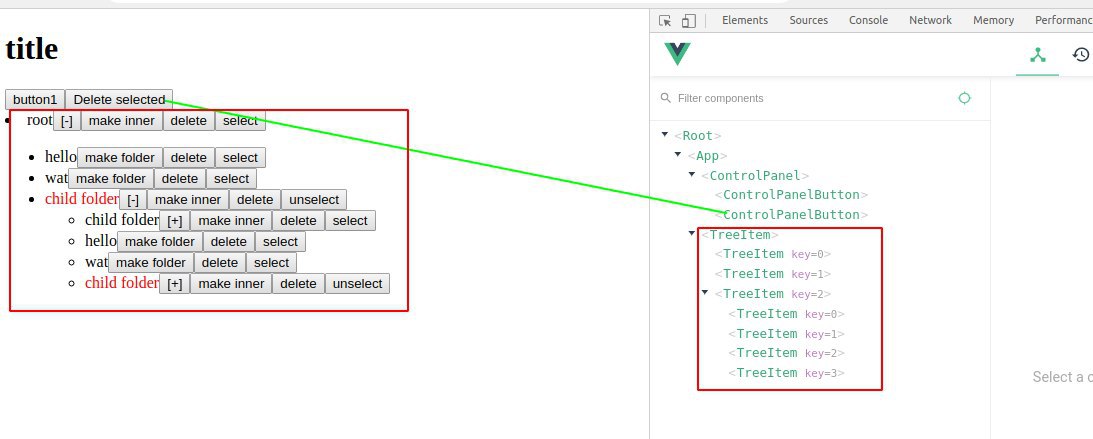Select the App component node

[708, 155]
